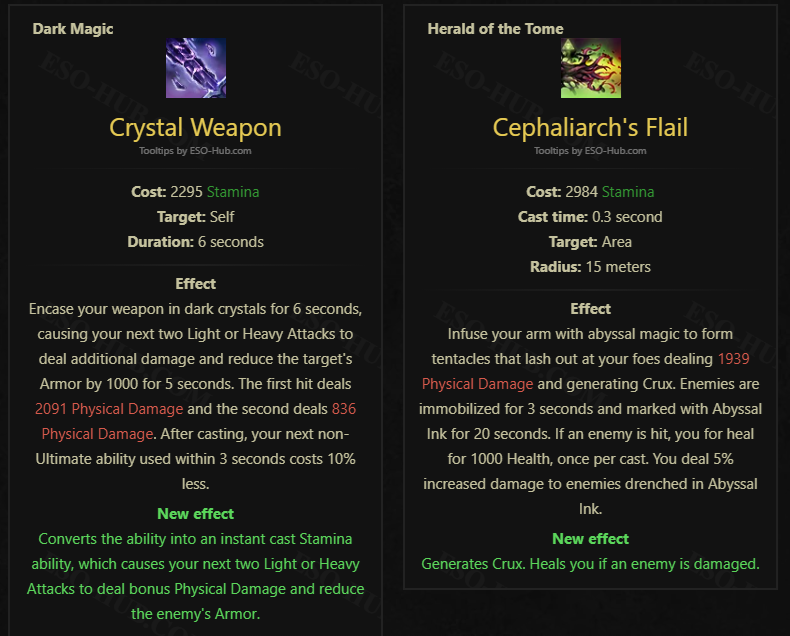
Task: Click the 'New effect' heading in Cephaliarch's Flail
Action: (590, 539)
